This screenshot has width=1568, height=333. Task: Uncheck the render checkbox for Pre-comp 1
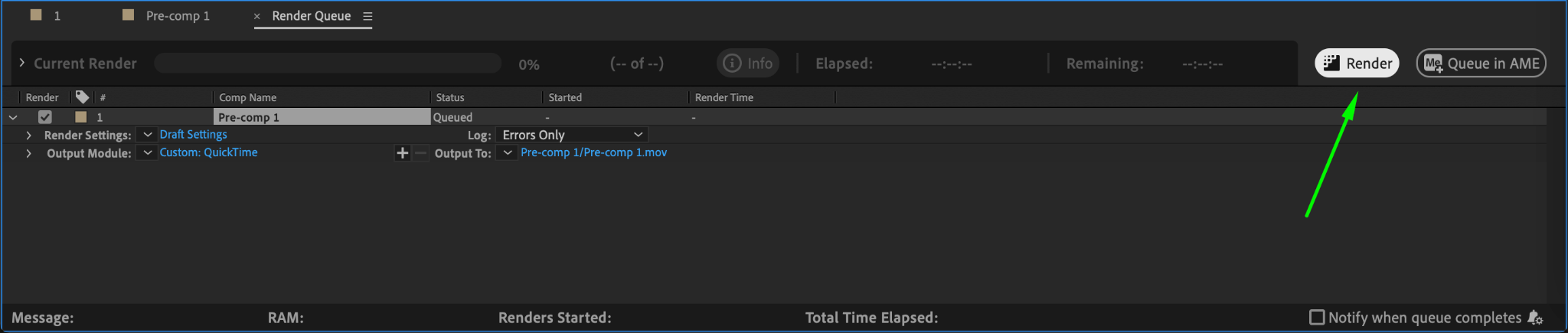click(x=45, y=117)
